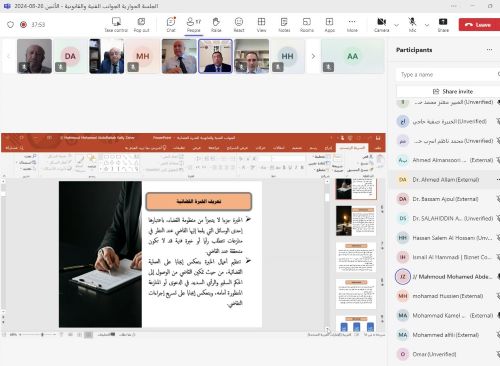The height and width of the screenshot is (366, 500).
Task: Open more options for Dr. Ahmed Allam
Action: click(x=498, y=180)
